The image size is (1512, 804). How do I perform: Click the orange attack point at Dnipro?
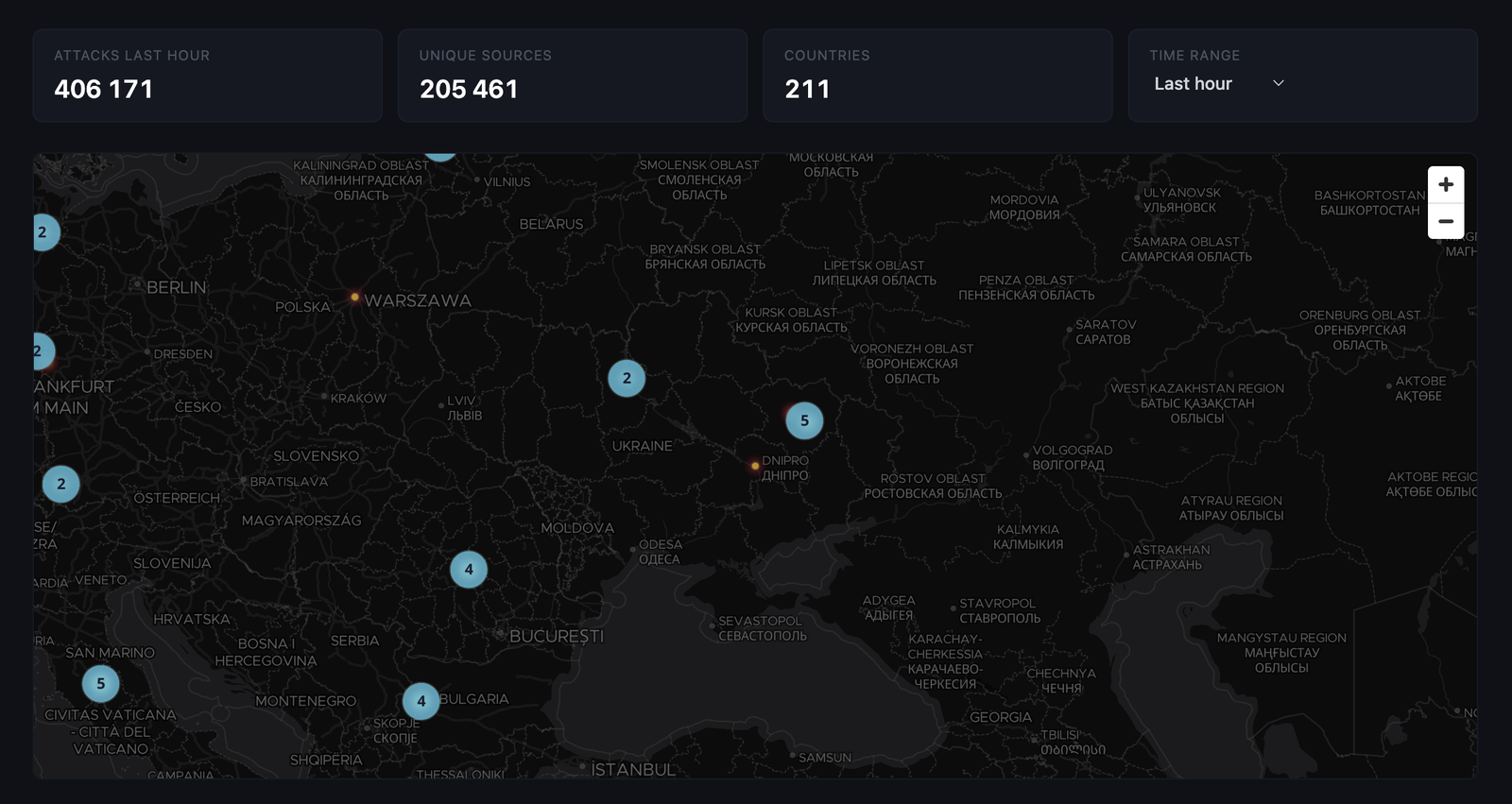(754, 466)
